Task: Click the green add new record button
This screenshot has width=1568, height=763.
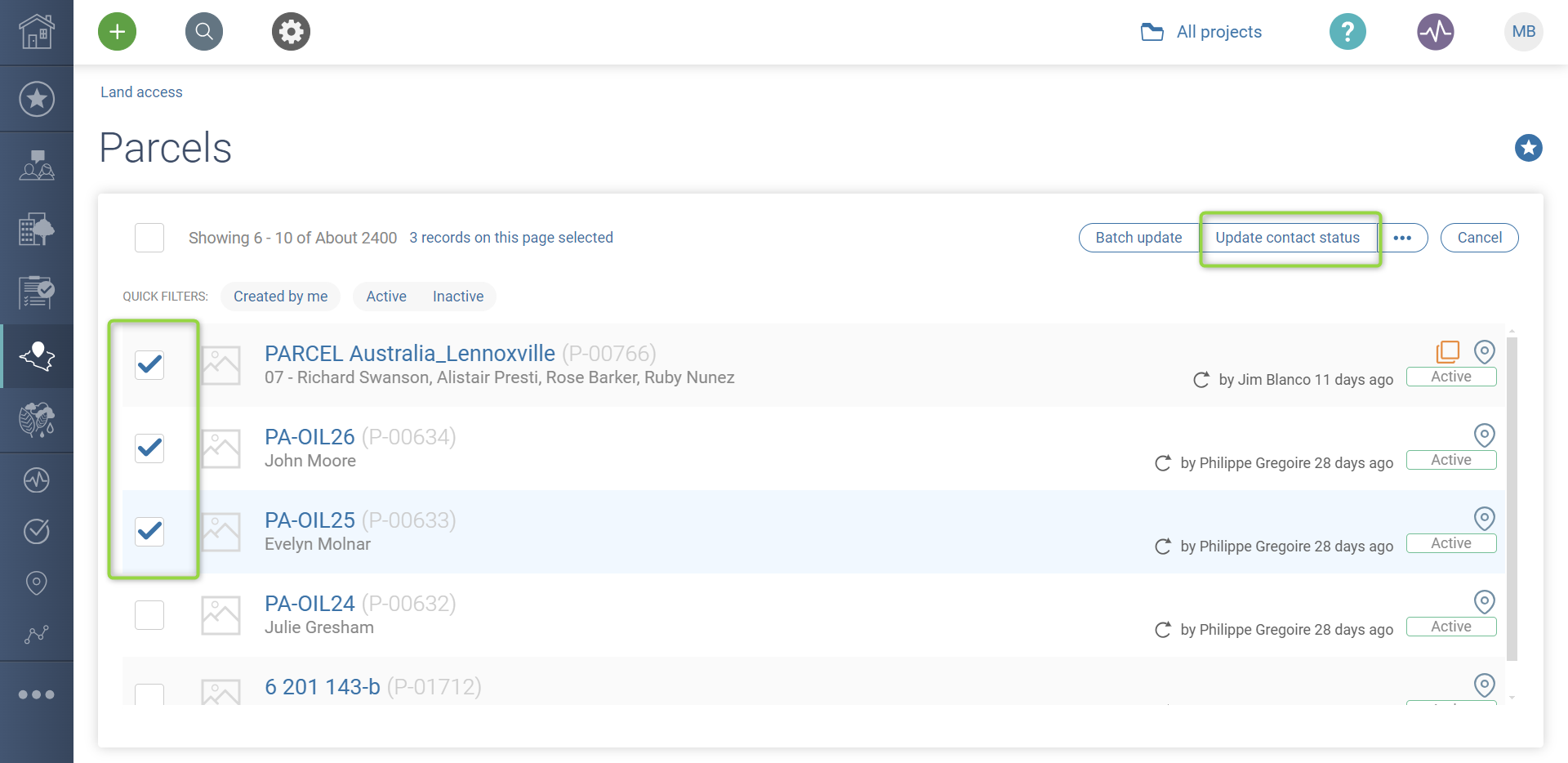Action: click(118, 32)
